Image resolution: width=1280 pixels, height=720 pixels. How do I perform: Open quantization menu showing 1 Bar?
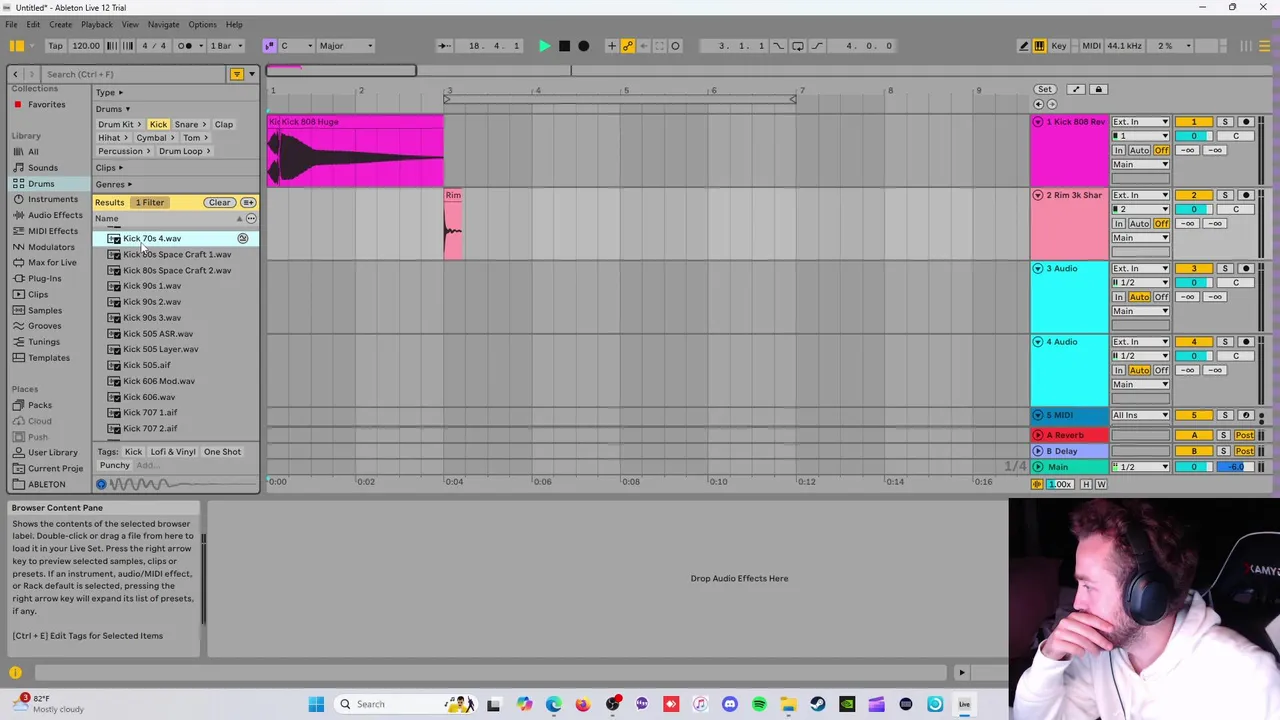[226, 46]
